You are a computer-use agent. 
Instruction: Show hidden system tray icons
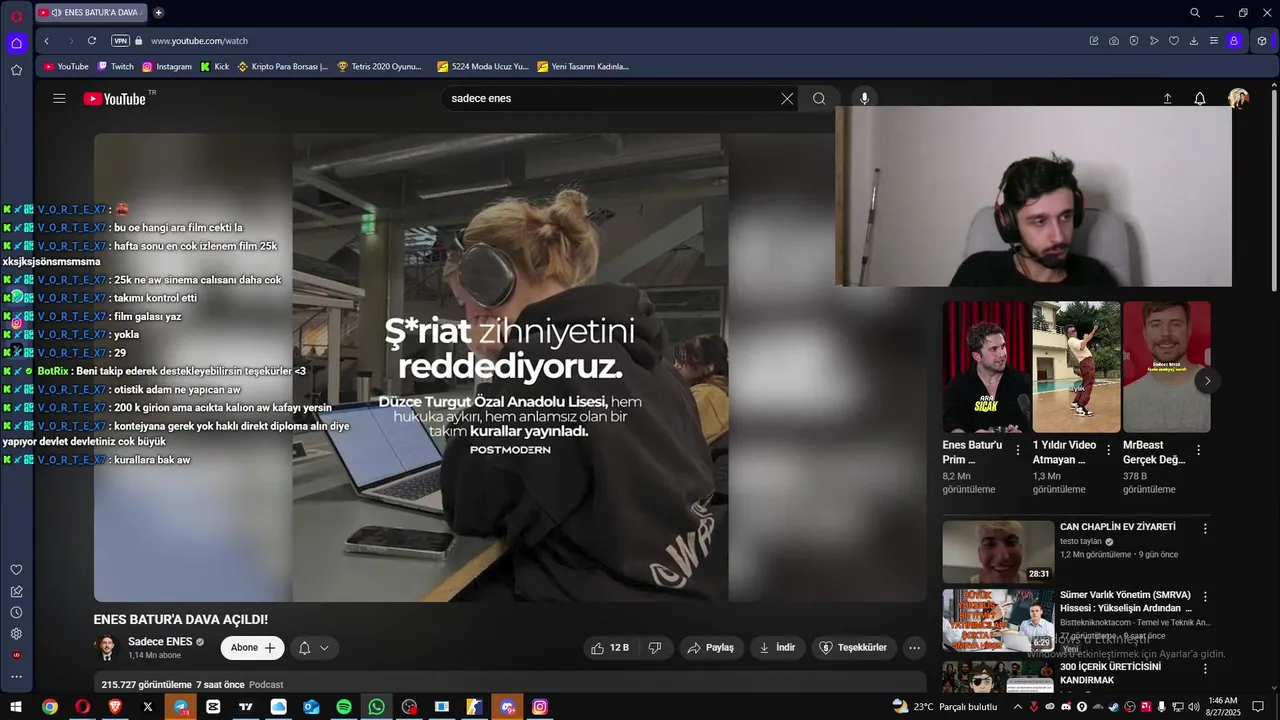pos(1018,707)
